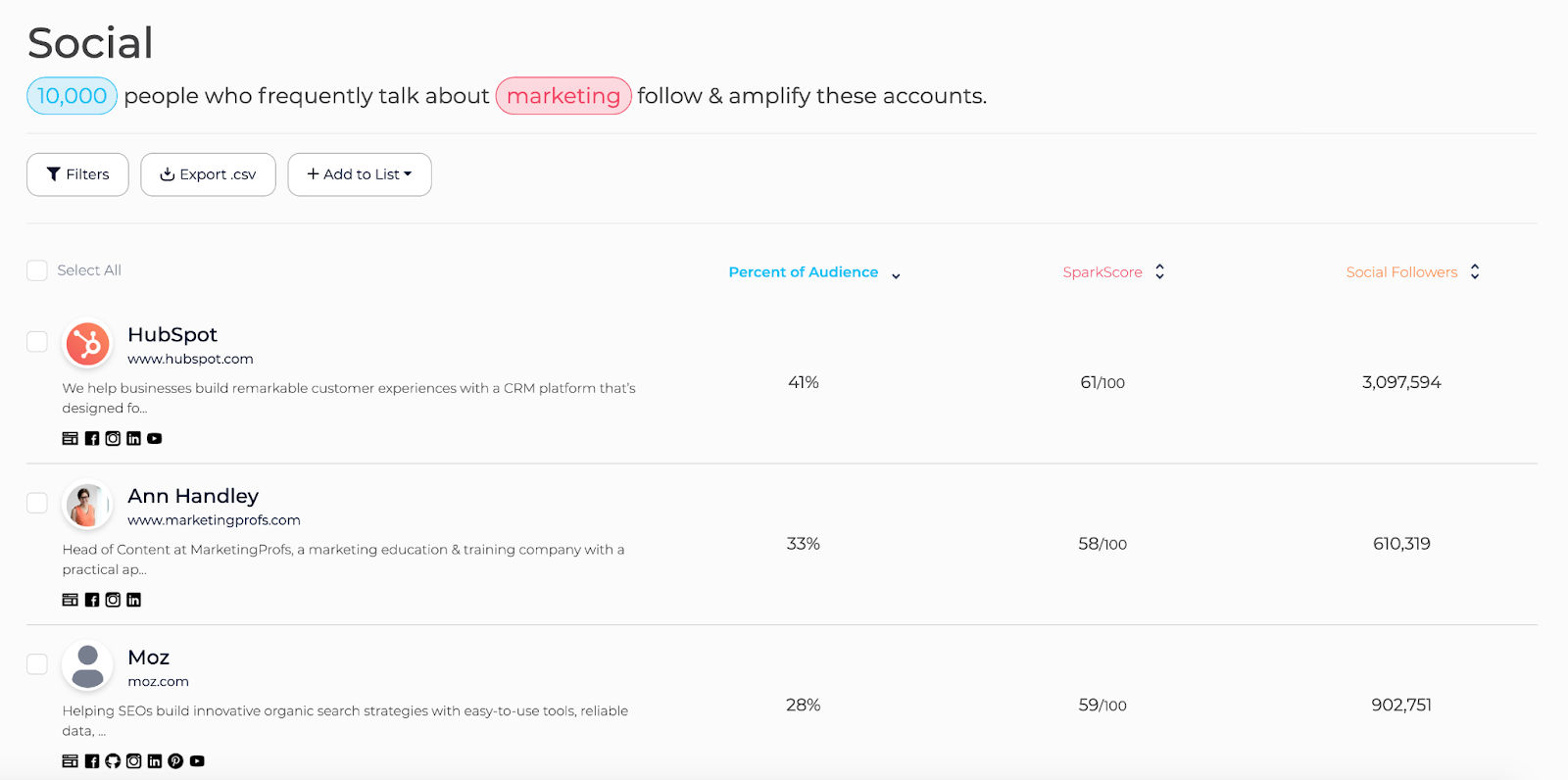1568x780 pixels.
Task: Open HubSpot's YouTube profile icon
Action: pyautogui.click(x=155, y=439)
